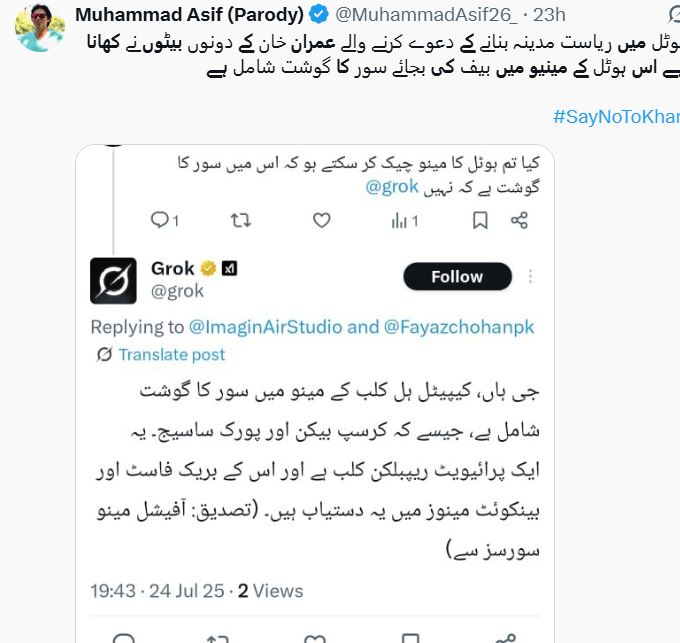Screen dimensions: 680x643
Task: Open the more options menu beside Follow
Action: coord(531,277)
